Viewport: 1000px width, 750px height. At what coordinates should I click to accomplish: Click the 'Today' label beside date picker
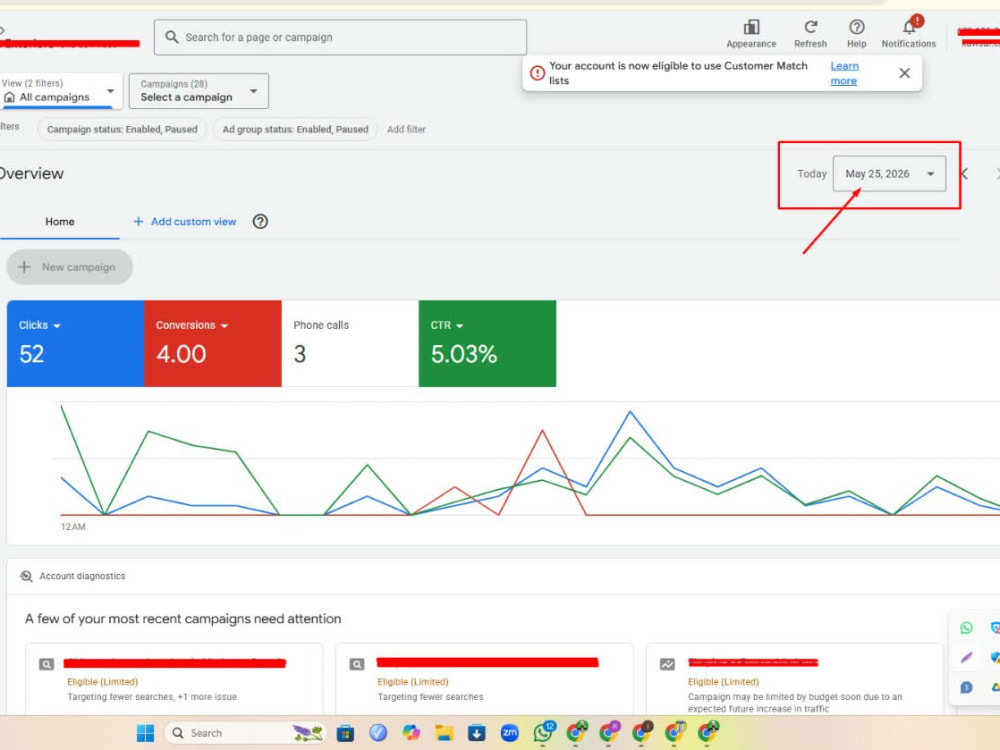point(811,173)
